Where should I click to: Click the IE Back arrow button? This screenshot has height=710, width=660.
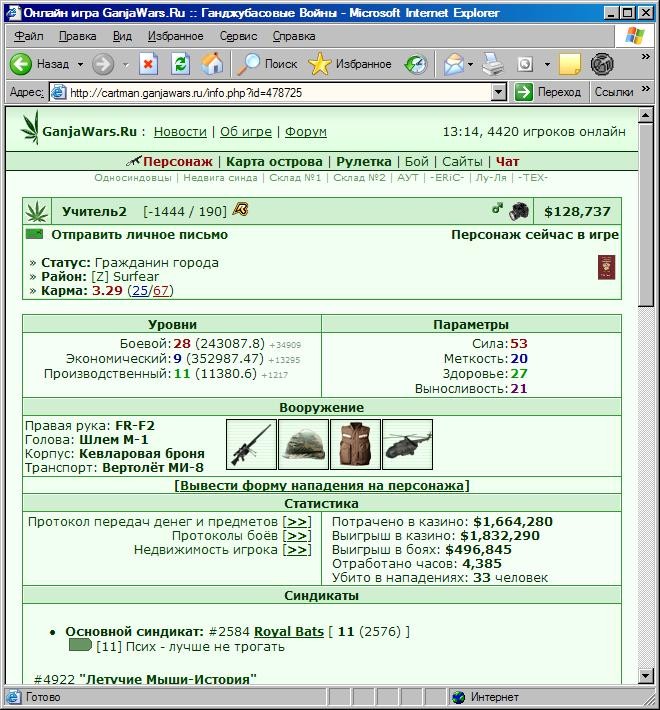tap(21, 64)
